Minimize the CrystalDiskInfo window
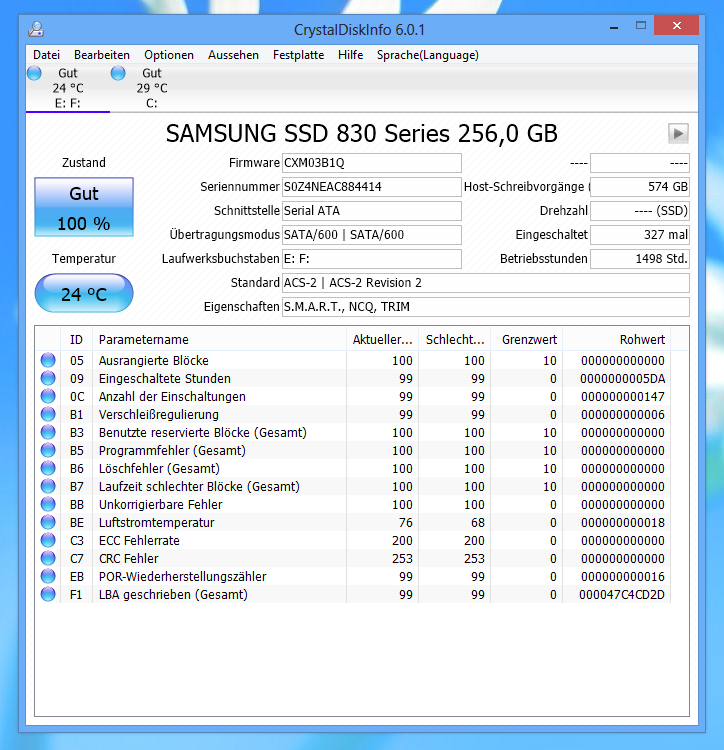This screenshot has height=750, width=724. coord(614,26)
